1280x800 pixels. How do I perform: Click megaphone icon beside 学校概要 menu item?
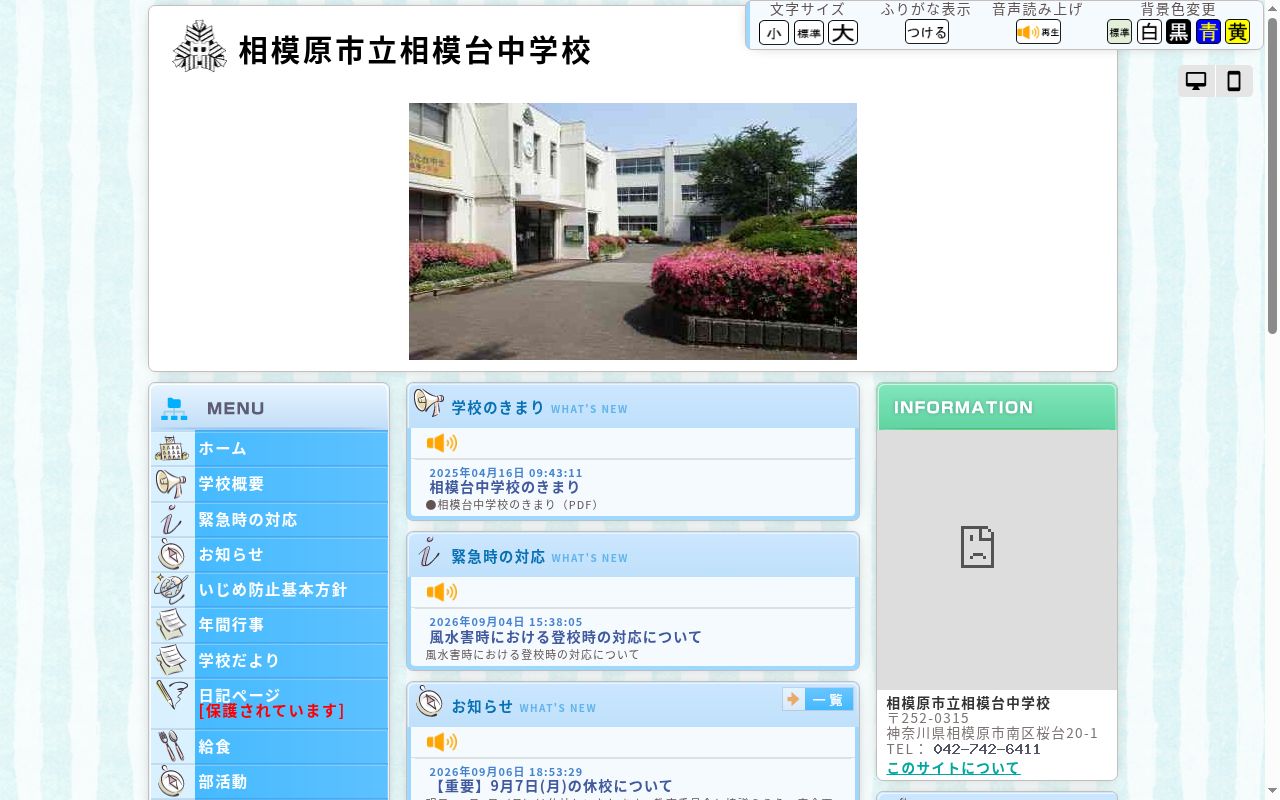(x=172, y=484)
